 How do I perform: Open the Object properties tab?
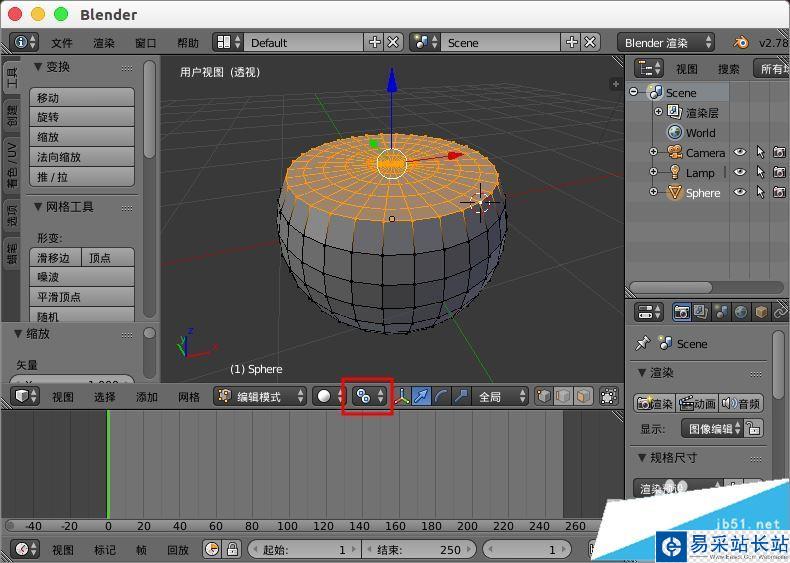pyautogui.click(x=761, y=312)
